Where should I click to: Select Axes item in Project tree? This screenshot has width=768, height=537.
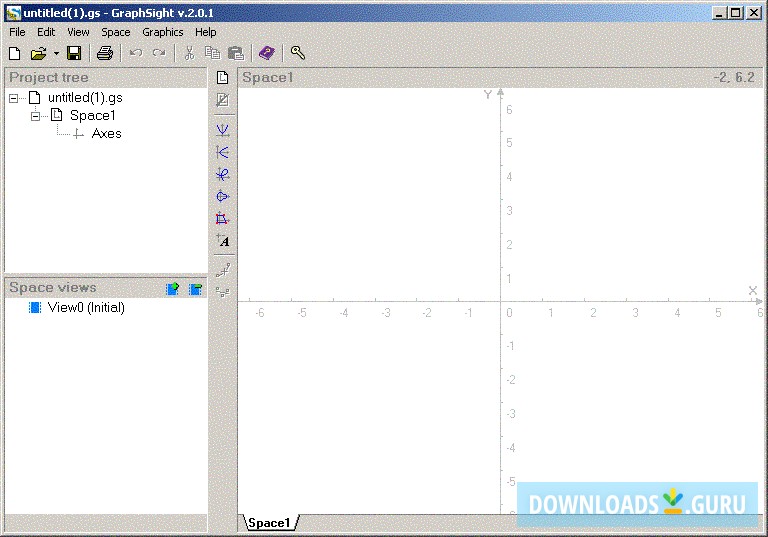tap(106, 134)
